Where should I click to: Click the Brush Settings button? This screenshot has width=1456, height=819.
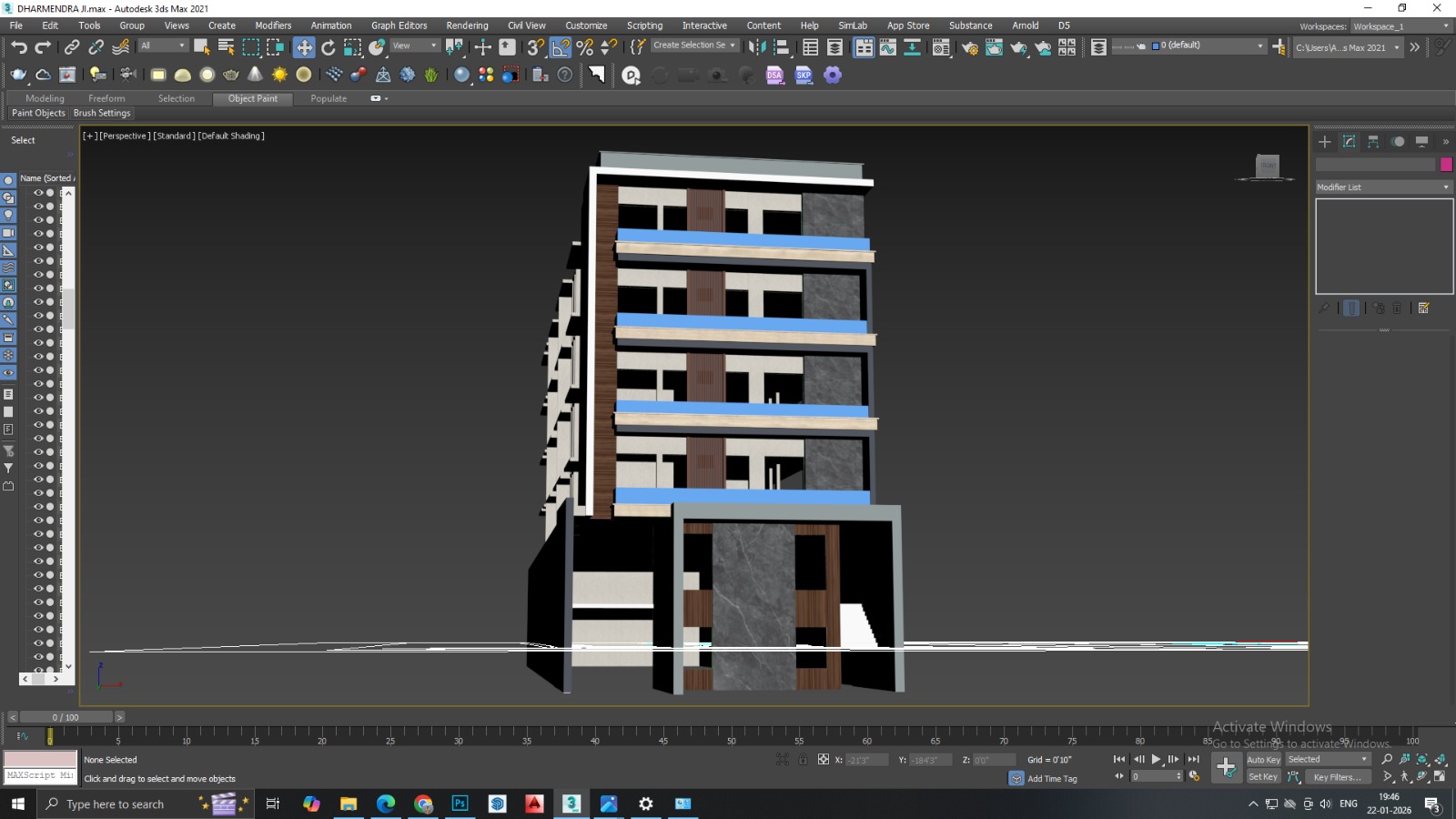pyautogui.click(x=102, y=114)
